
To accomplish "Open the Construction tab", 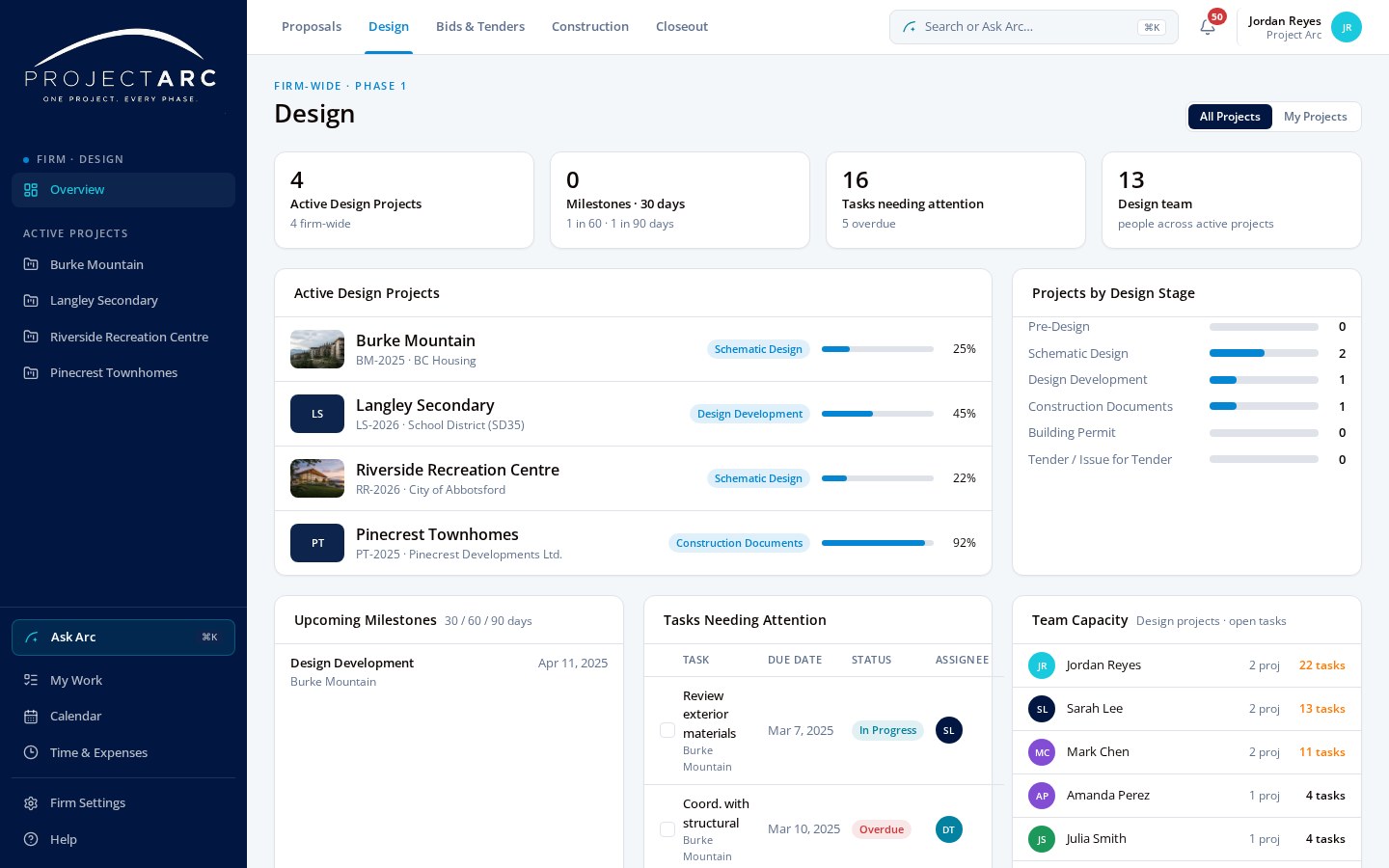I will 590,27.
